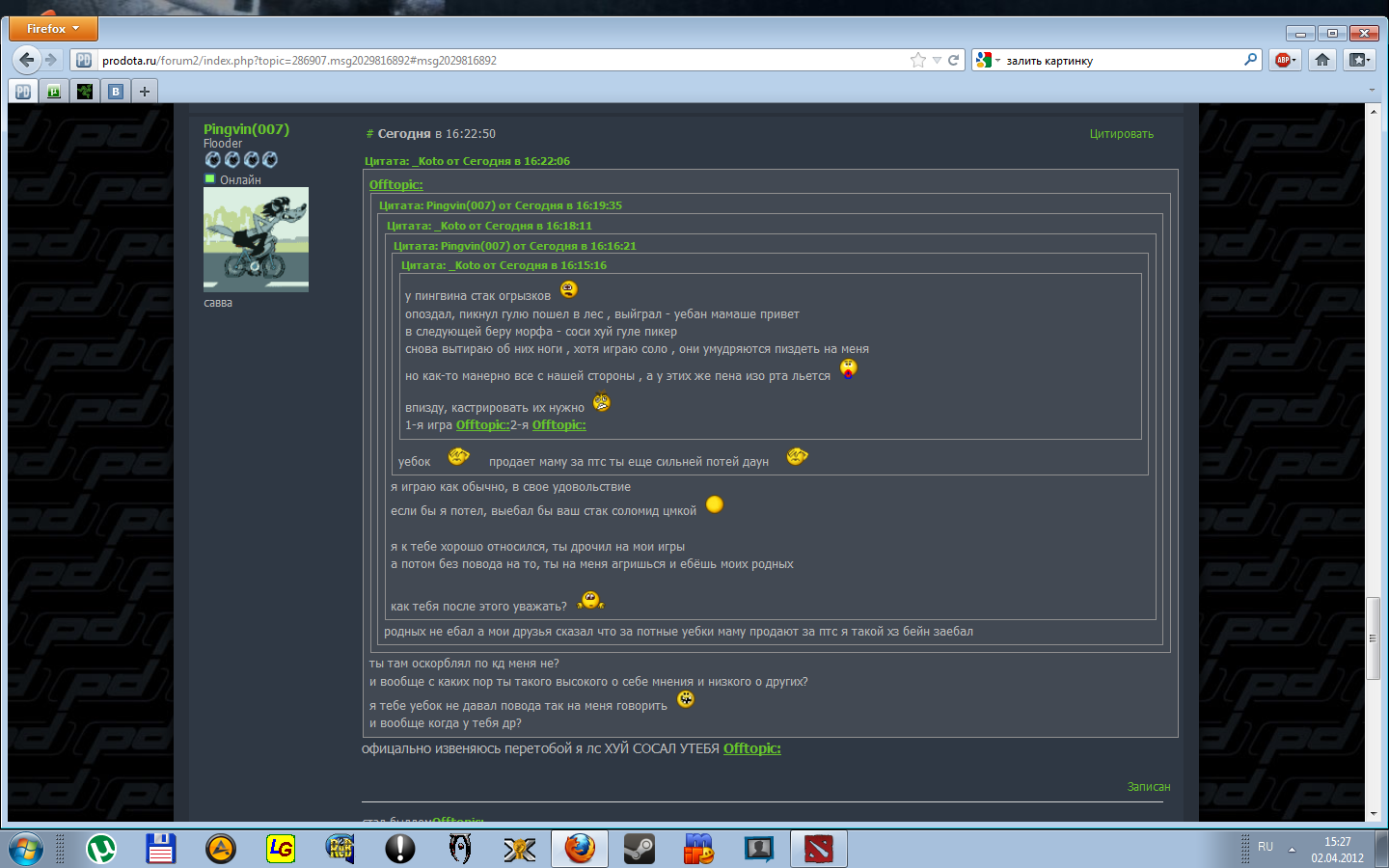Open a new tab with plus button

pos(145,92)
